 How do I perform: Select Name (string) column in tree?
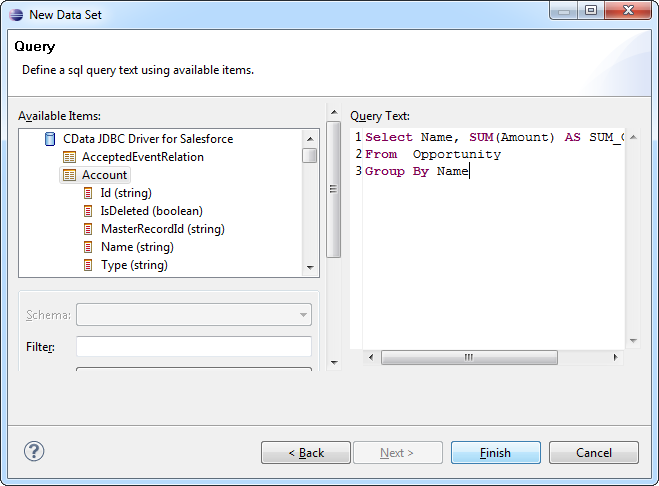click(137, 247)
